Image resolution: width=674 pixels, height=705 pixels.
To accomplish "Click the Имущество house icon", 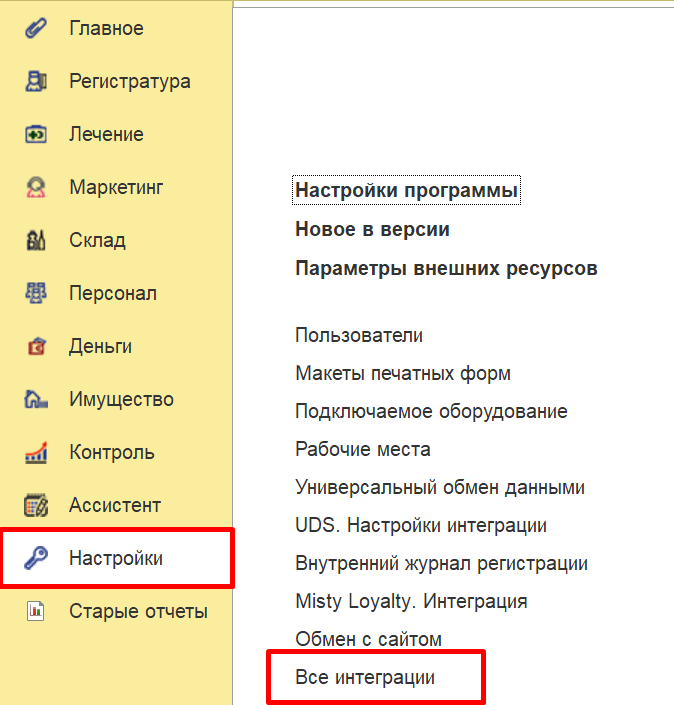I will (36, 399).
